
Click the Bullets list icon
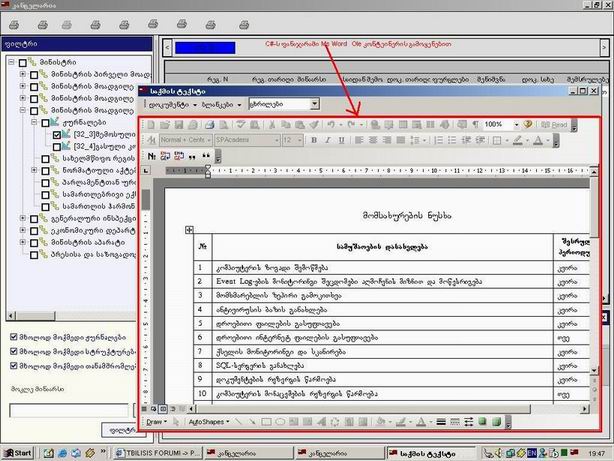452,140
